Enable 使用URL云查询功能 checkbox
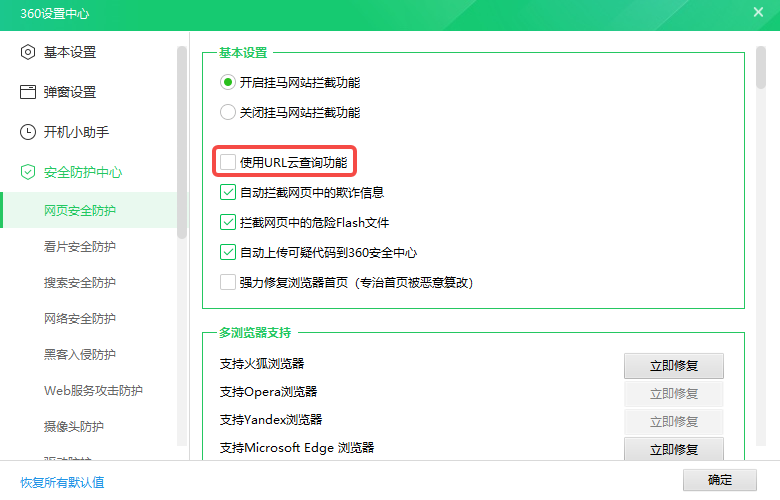 point(228,162)
